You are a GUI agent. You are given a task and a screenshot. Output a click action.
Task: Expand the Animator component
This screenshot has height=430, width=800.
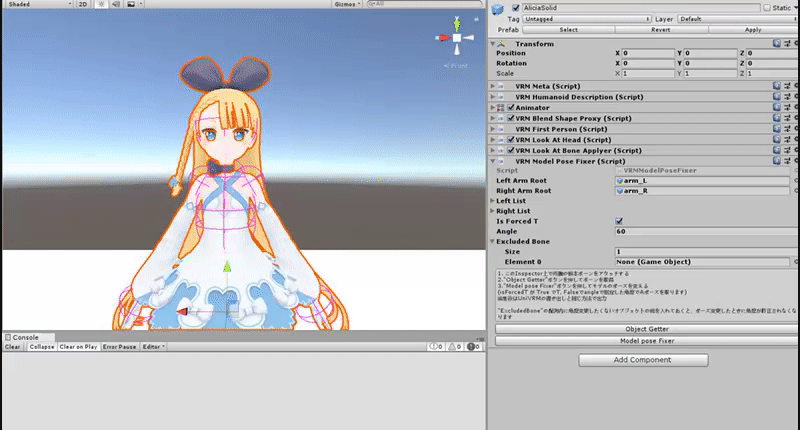492,108
